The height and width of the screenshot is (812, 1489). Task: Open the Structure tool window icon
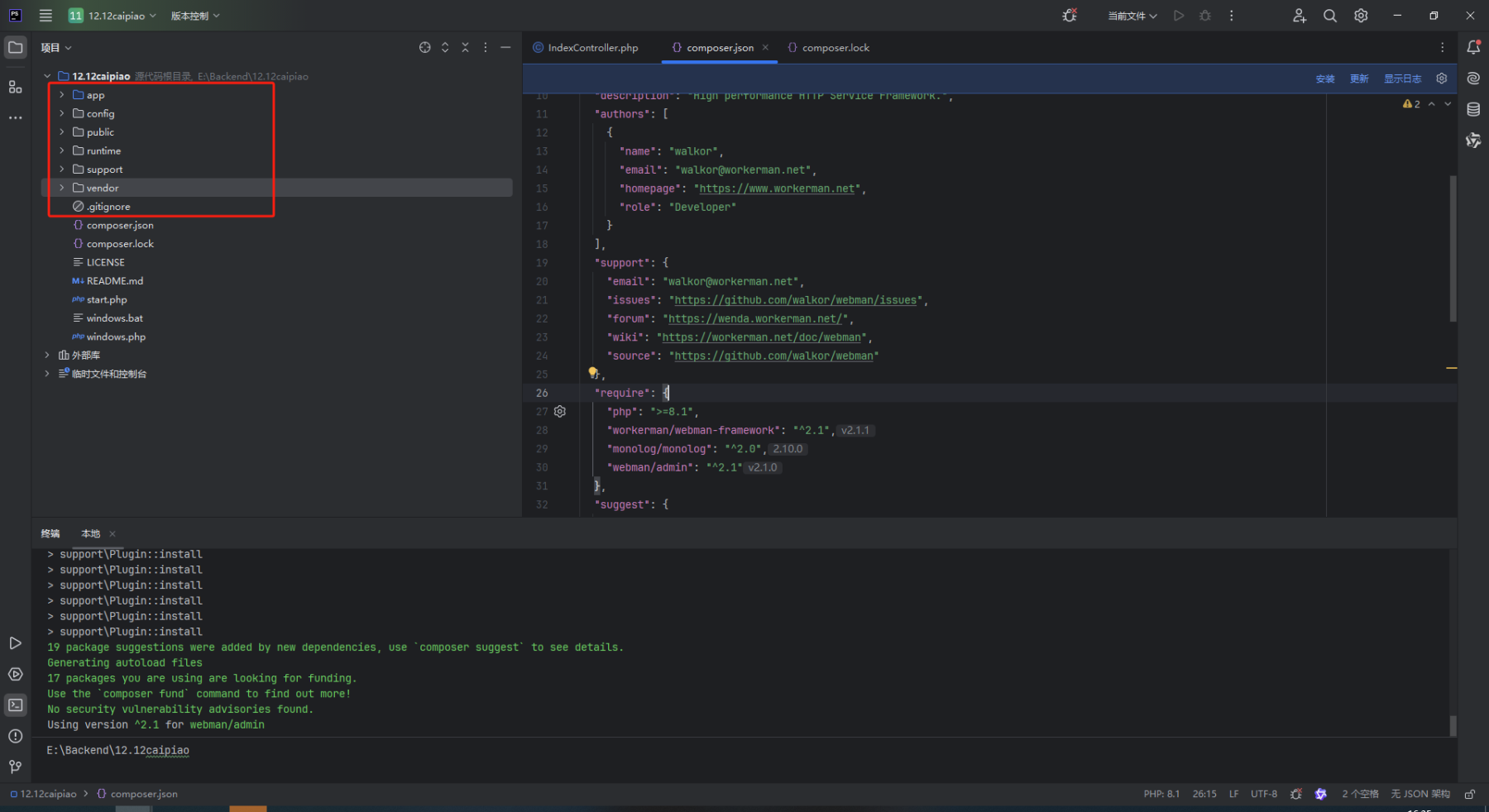(x=16, y=87)
